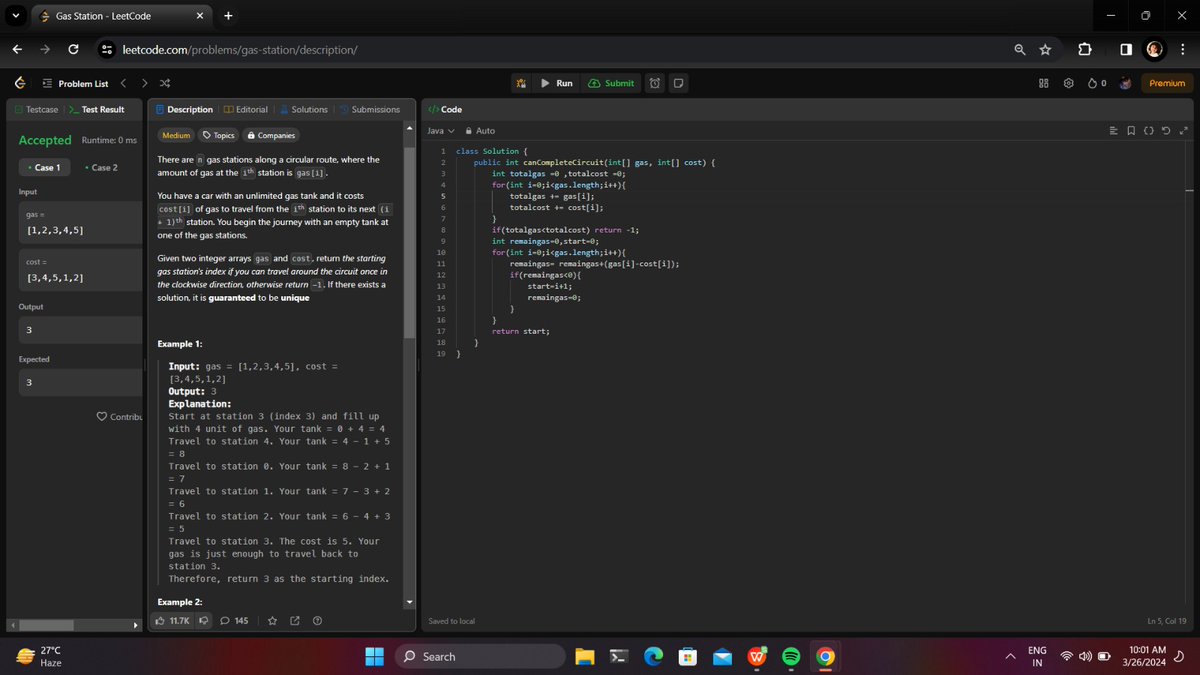
Task: Open Chrome side panel icon
Action: (x=1125, y=49)
